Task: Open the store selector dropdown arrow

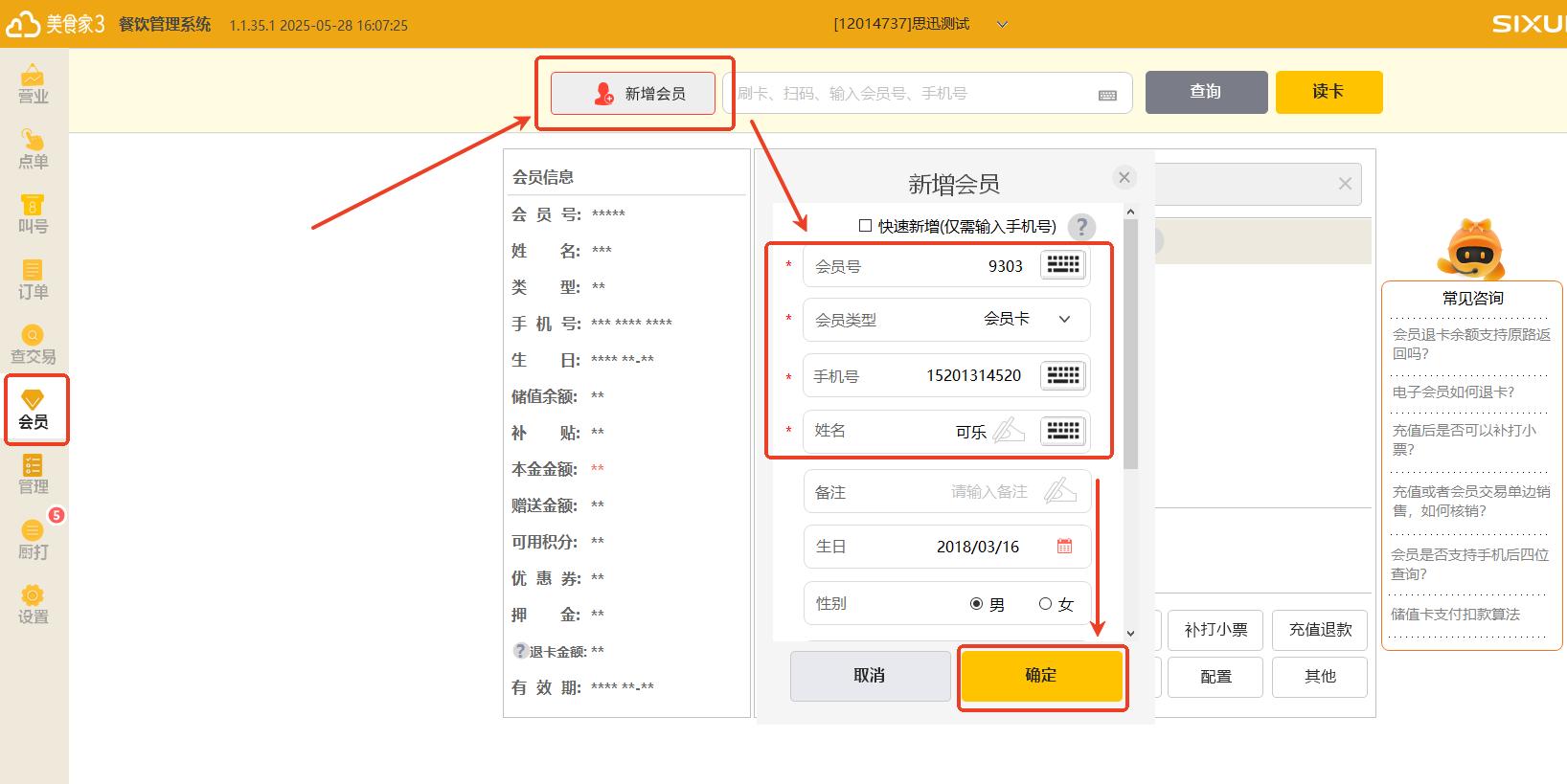Action: click(1002, 25)
